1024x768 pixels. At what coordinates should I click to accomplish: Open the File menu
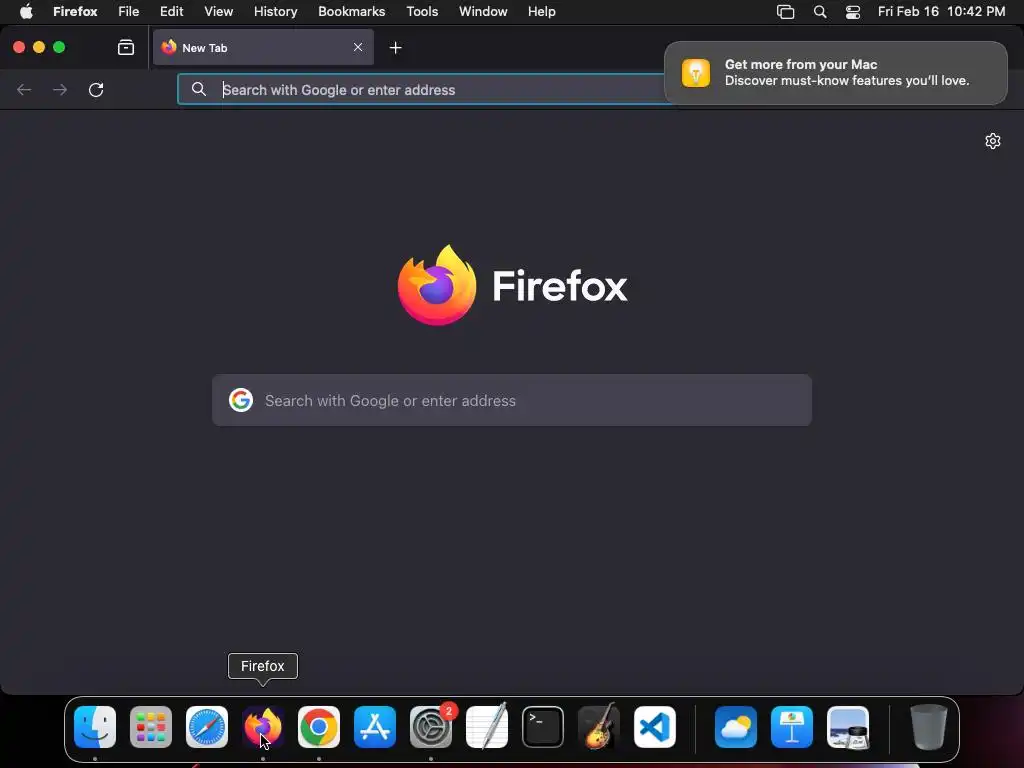point(129,12)
